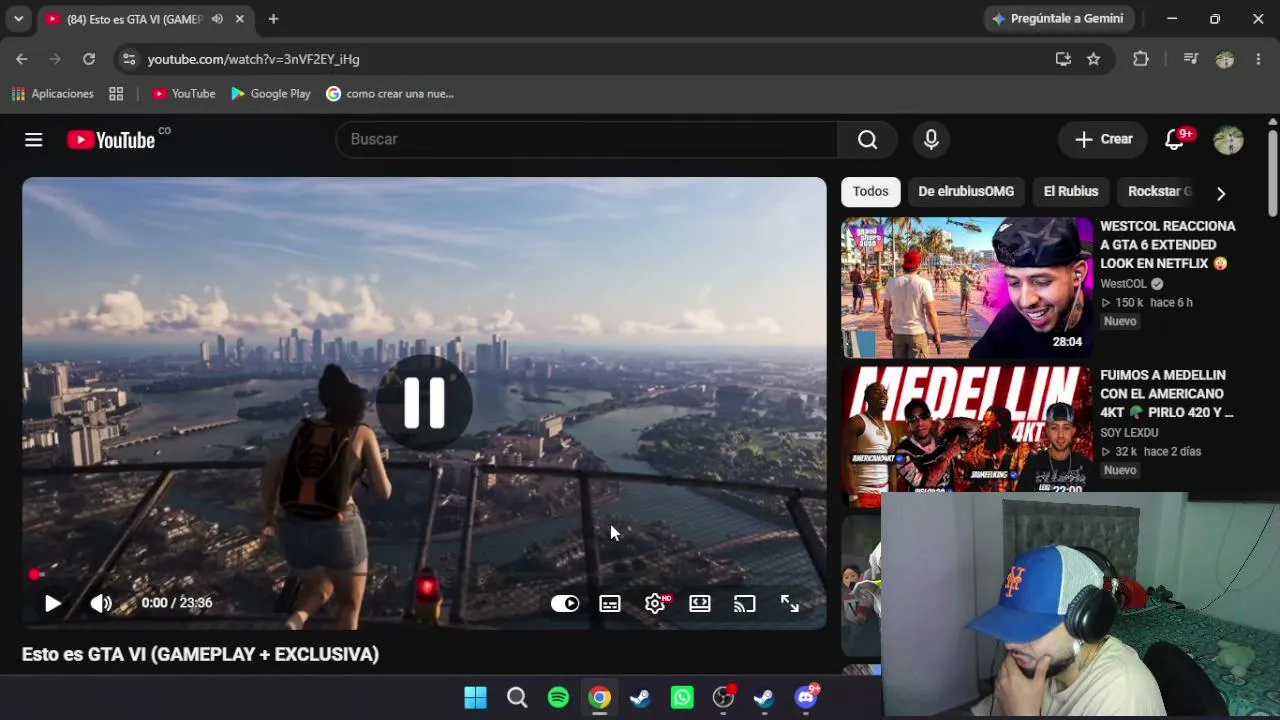Click the Pregúntale a Gemini button
1280x720 pixels.
pyautogui.click(x=1057, y=19)
